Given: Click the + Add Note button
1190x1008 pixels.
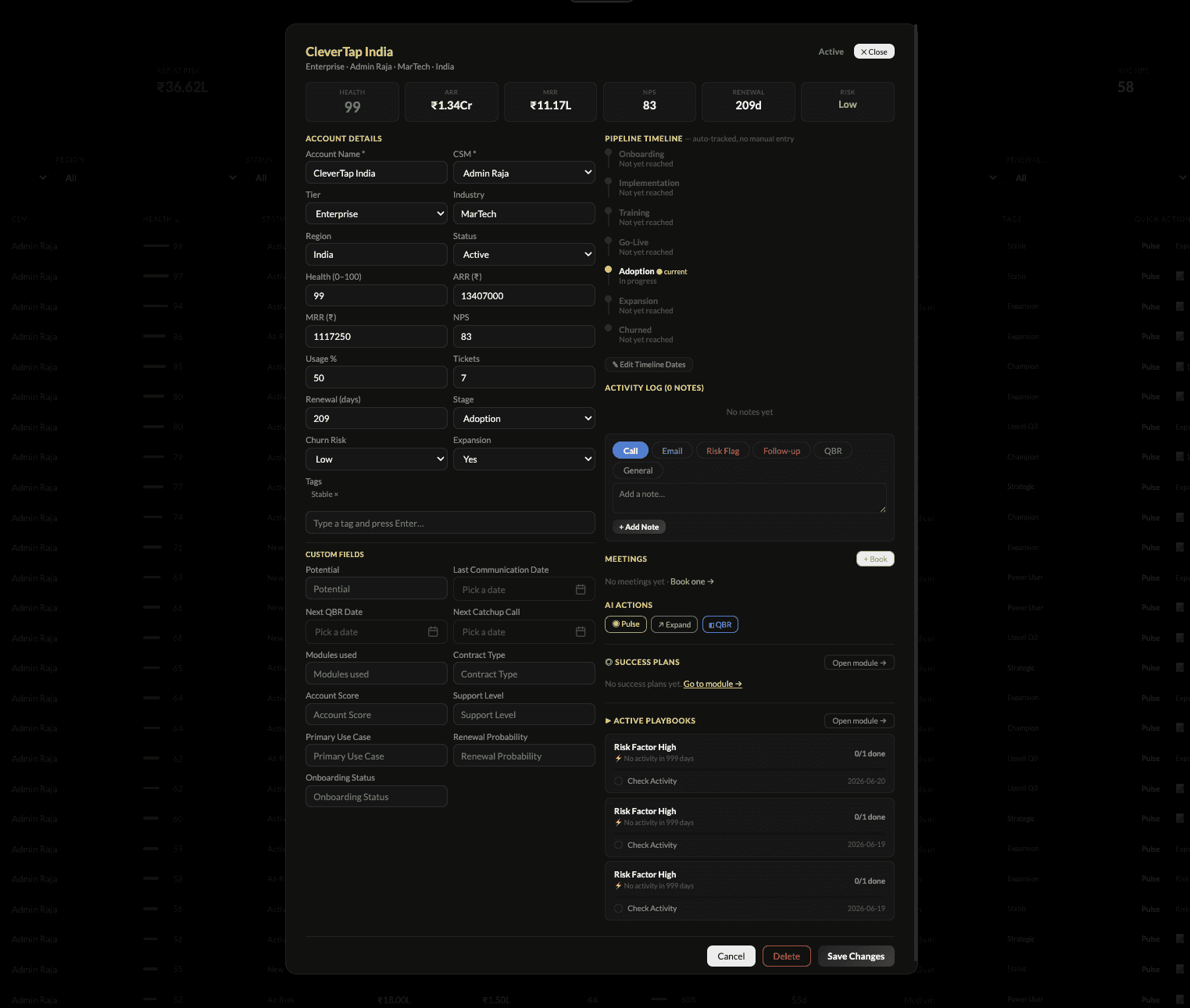Looking at the screenshot, I should (639, 527).
